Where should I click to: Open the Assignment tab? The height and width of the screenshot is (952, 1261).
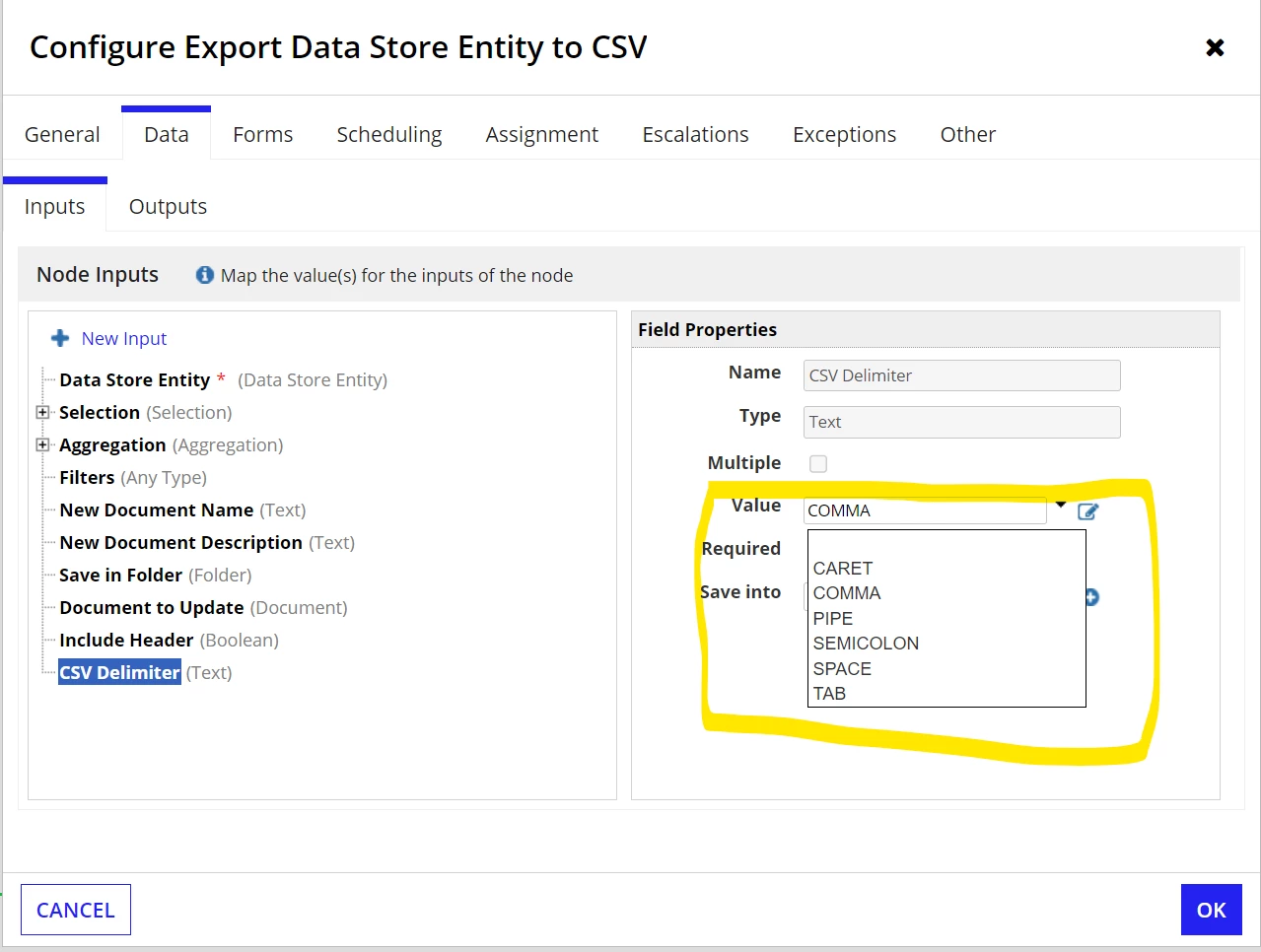pyautogui.click(x=541, y=134)
